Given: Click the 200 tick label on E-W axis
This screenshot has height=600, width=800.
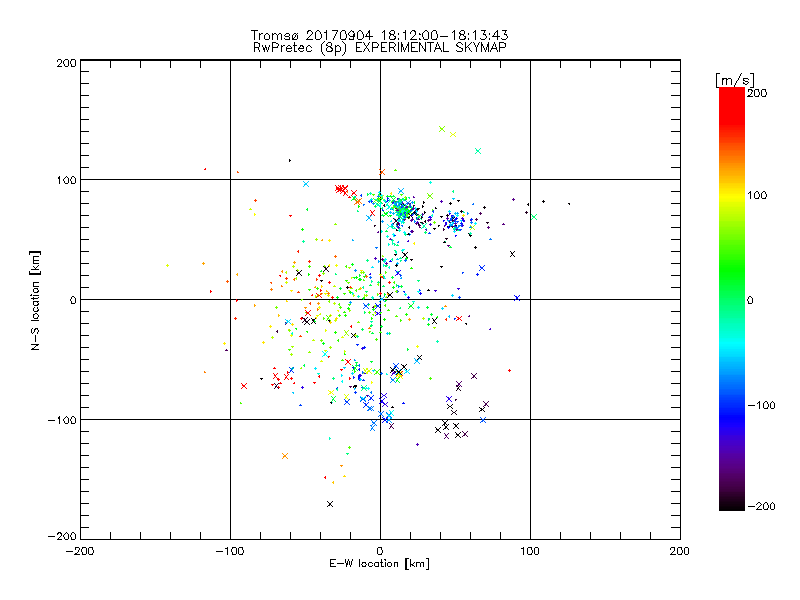Looking at the screenshot, I should [680, 551].
